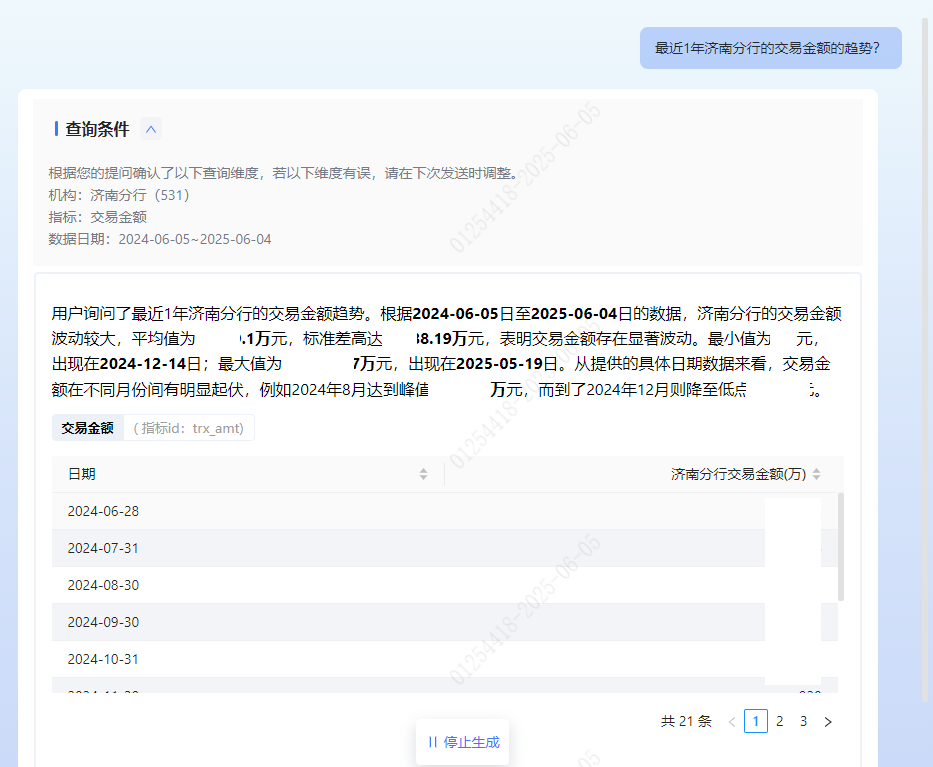Screen dimensions: 933x767
Task: Click the 指标id: trx_amt label
Action: point(189,428)
